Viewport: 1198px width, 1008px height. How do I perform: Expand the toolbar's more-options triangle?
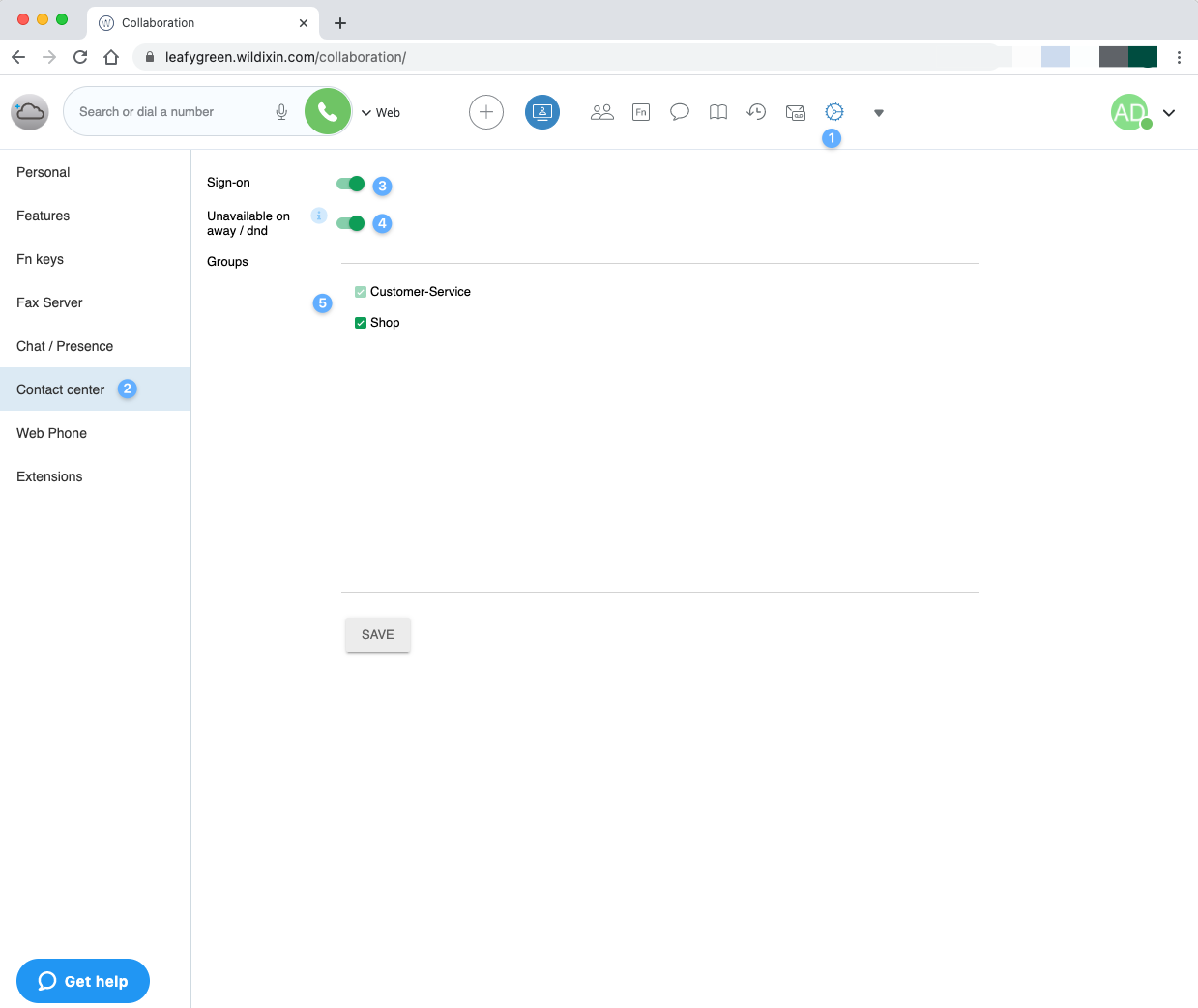tap(878, 113)
